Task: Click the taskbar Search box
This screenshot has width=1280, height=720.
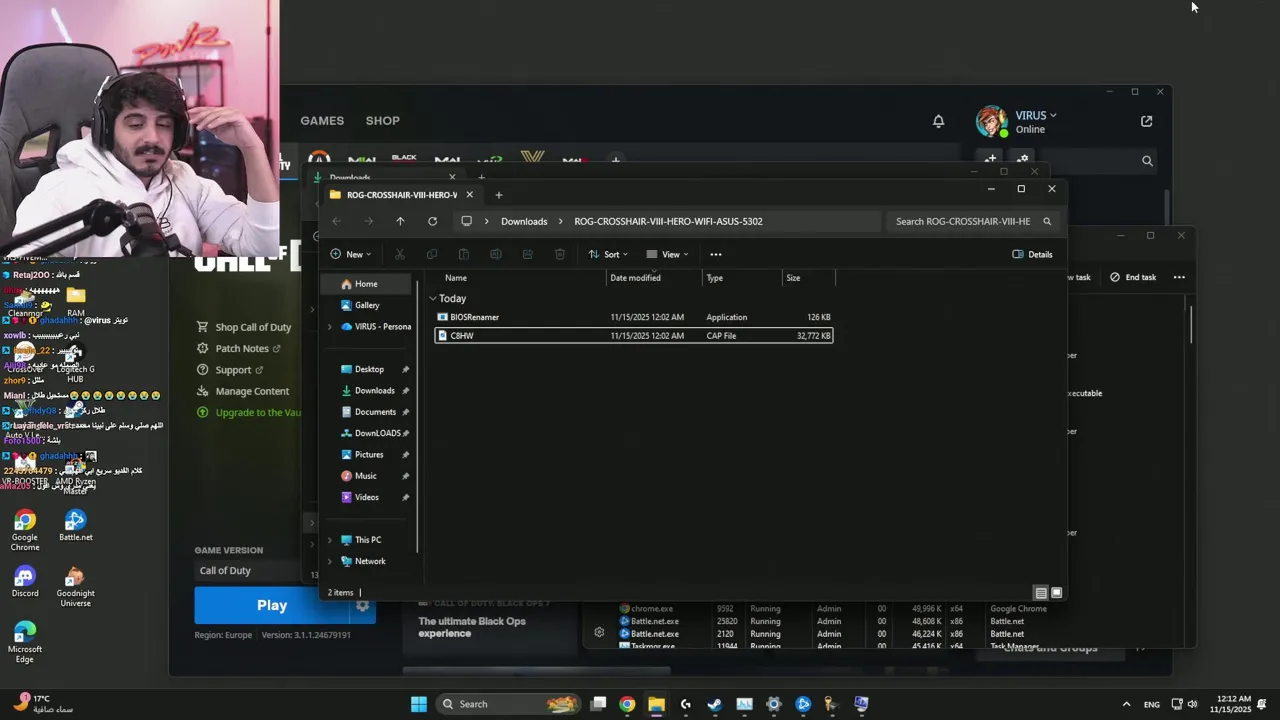Action: (x=510, y=704)
